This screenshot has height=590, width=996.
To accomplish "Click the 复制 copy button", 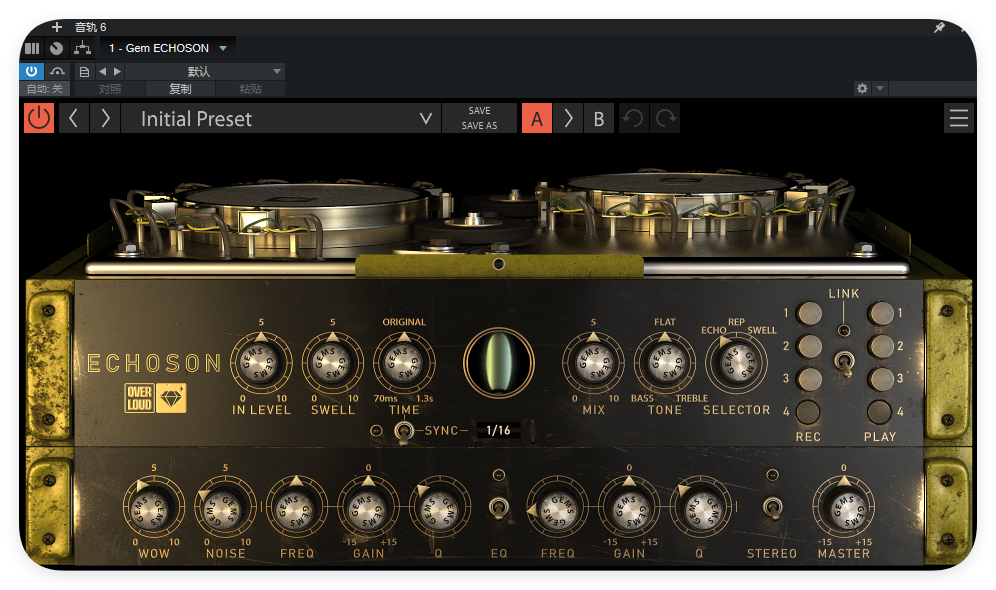I will 180,89.
